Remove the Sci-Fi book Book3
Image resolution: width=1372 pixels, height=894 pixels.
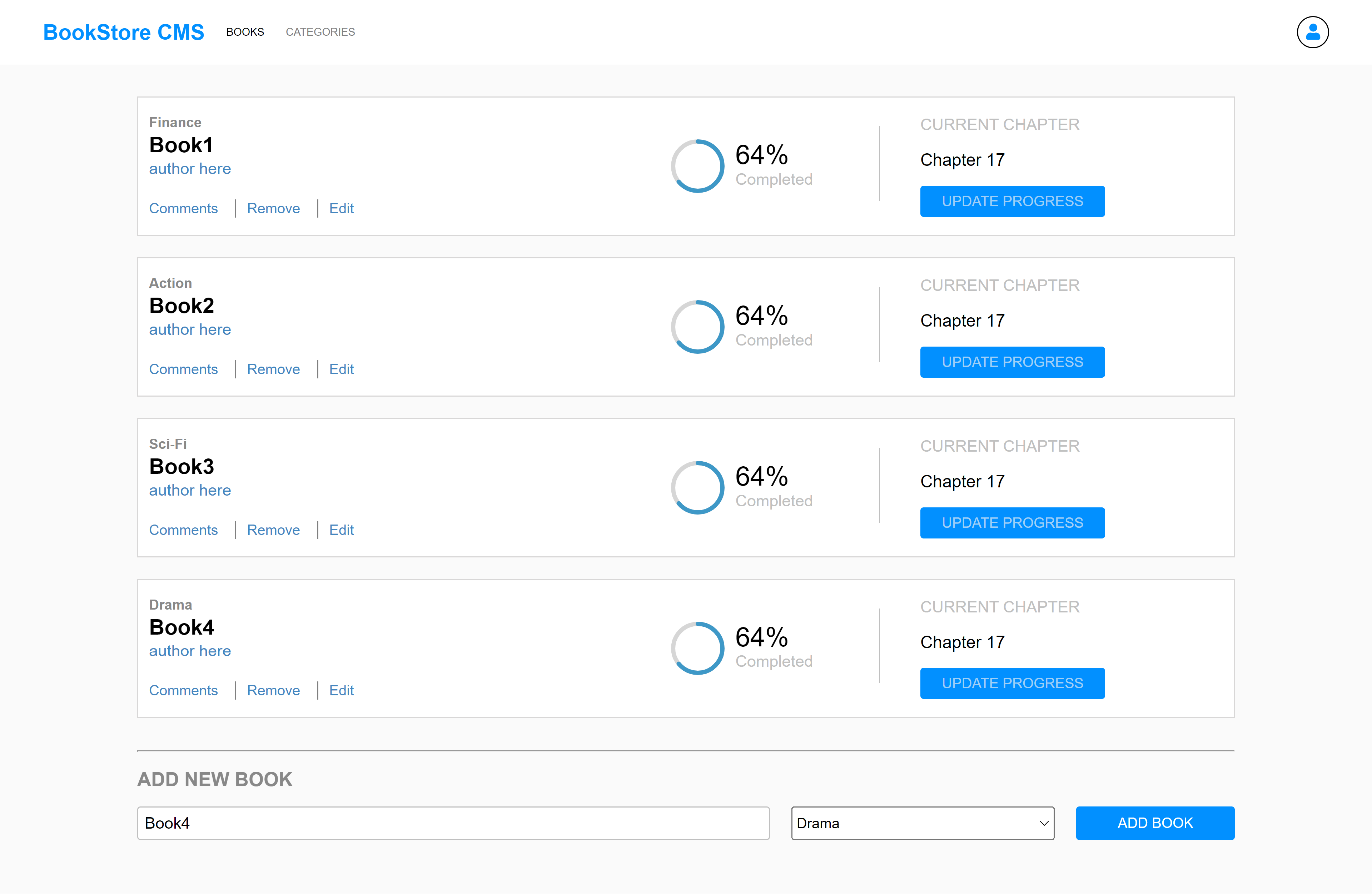273,530
